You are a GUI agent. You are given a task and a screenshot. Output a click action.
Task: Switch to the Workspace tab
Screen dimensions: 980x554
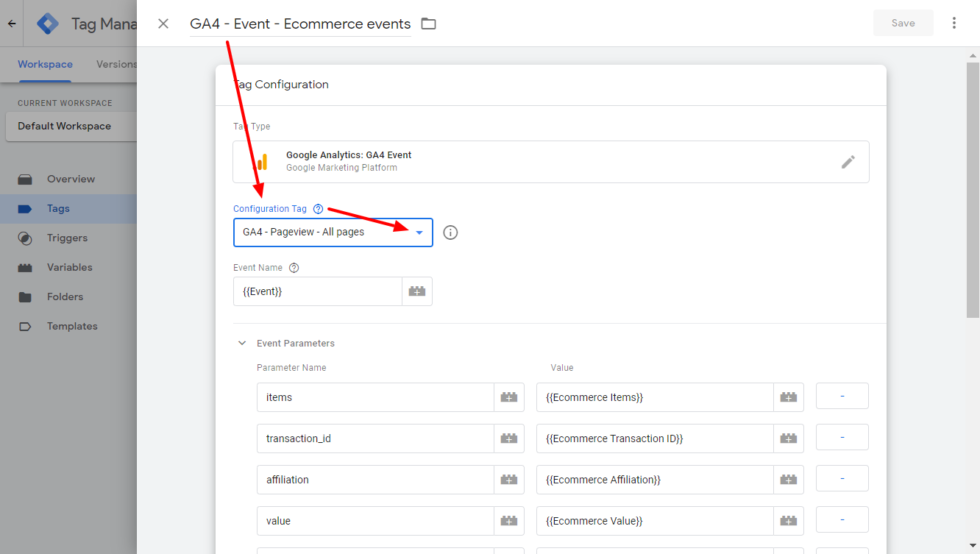(x=45, y=64)
